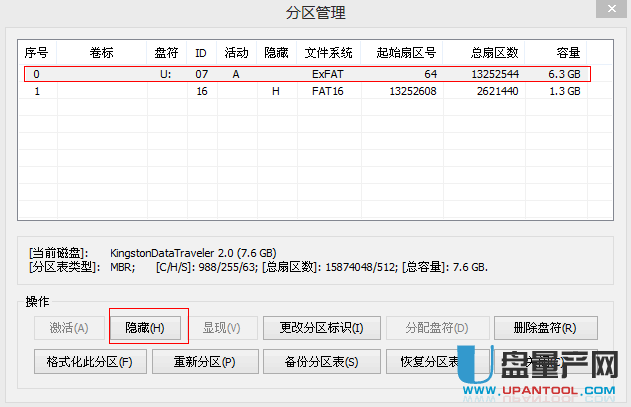The width and height of the screenshot is (631, 407).
Task: Select the ExFAT partition row 0
Action: click(300, 74)
